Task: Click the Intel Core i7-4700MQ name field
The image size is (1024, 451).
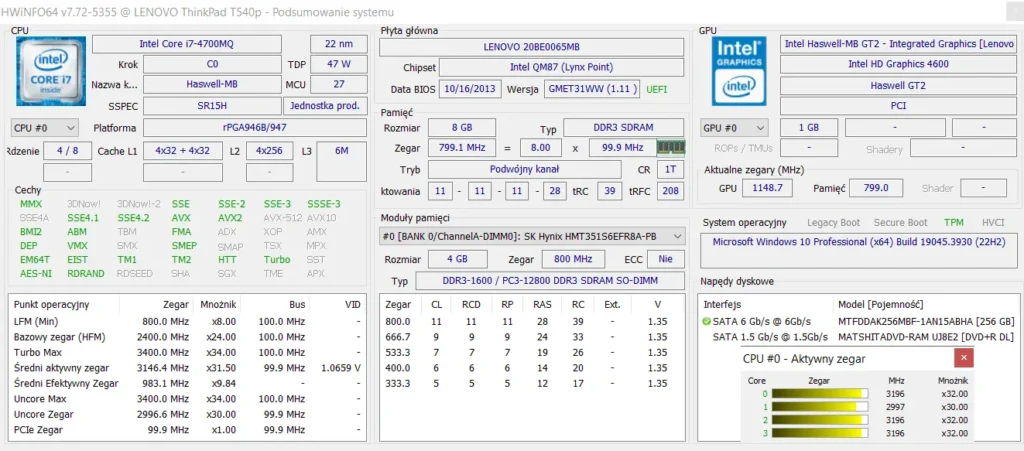Action: [187, 44]
